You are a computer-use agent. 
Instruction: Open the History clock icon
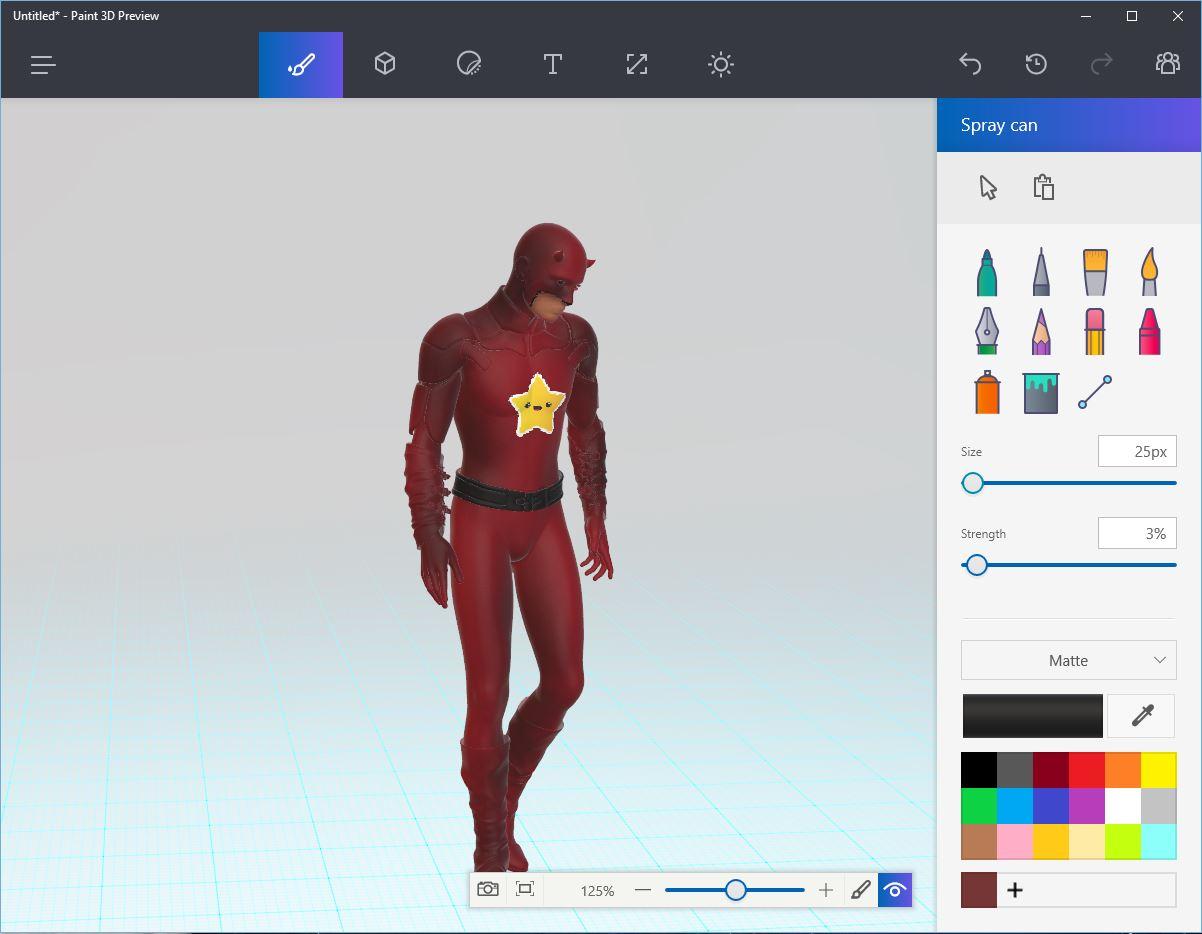(x=1036, y=64)
